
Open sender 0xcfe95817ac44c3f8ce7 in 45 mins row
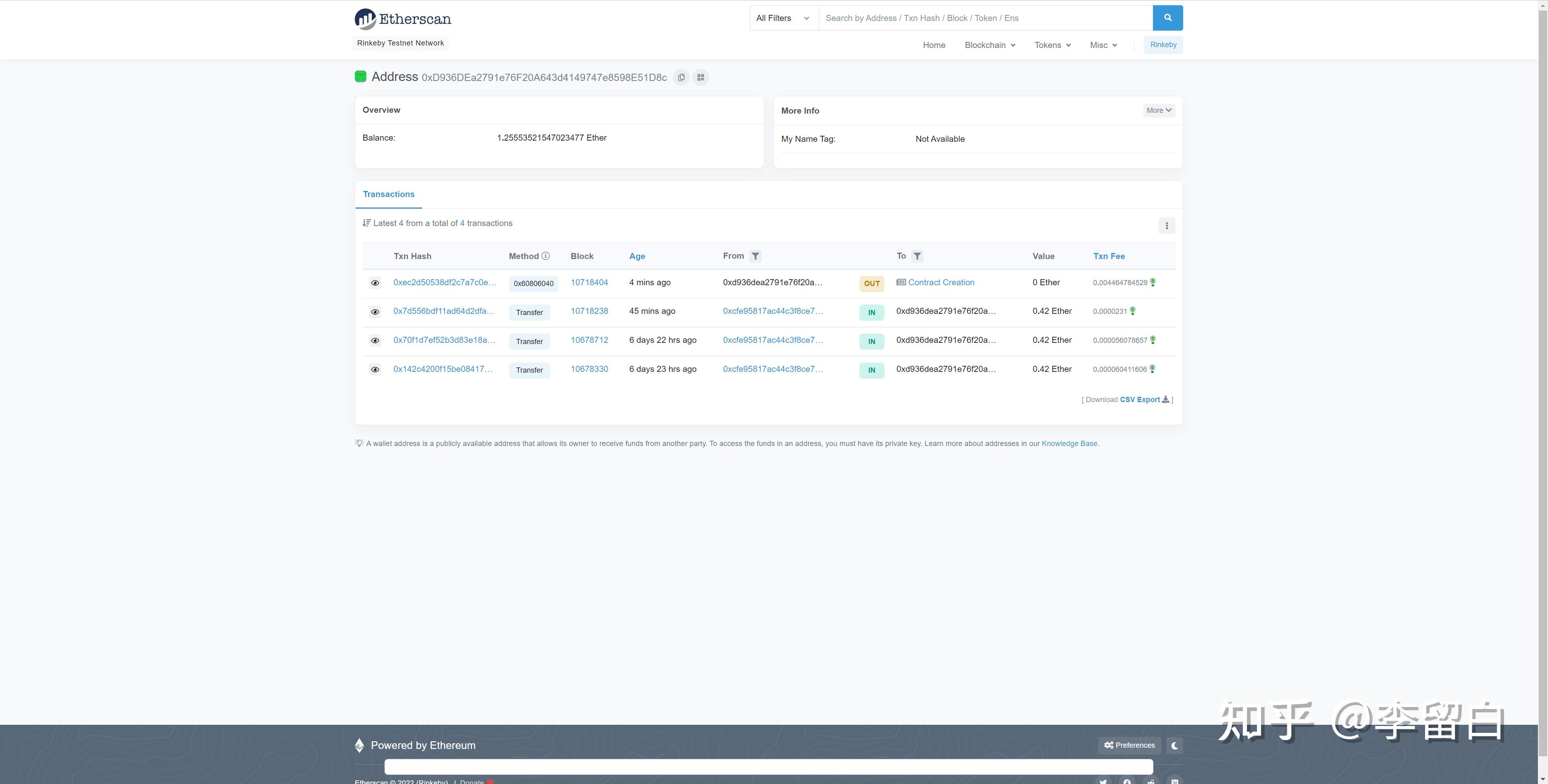coord(773,311)
